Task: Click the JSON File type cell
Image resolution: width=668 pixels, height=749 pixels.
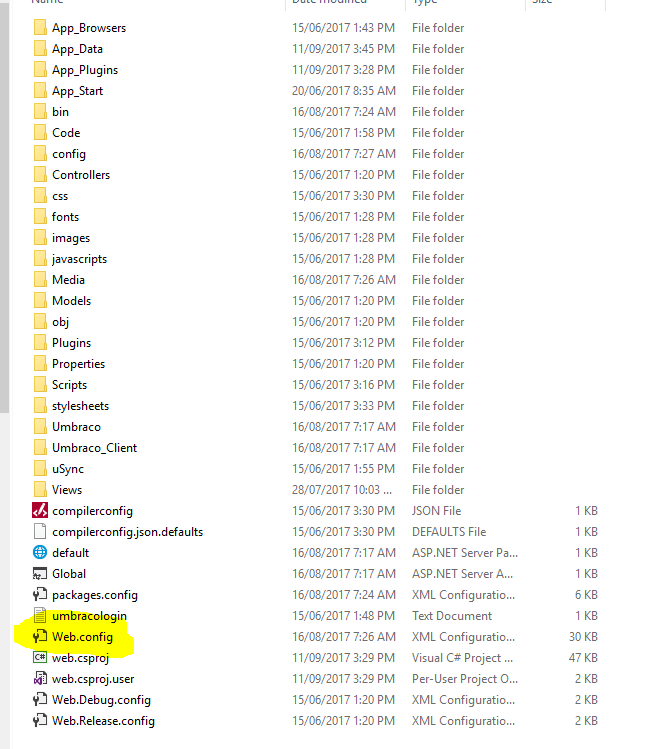Action: tap(437, 511)
